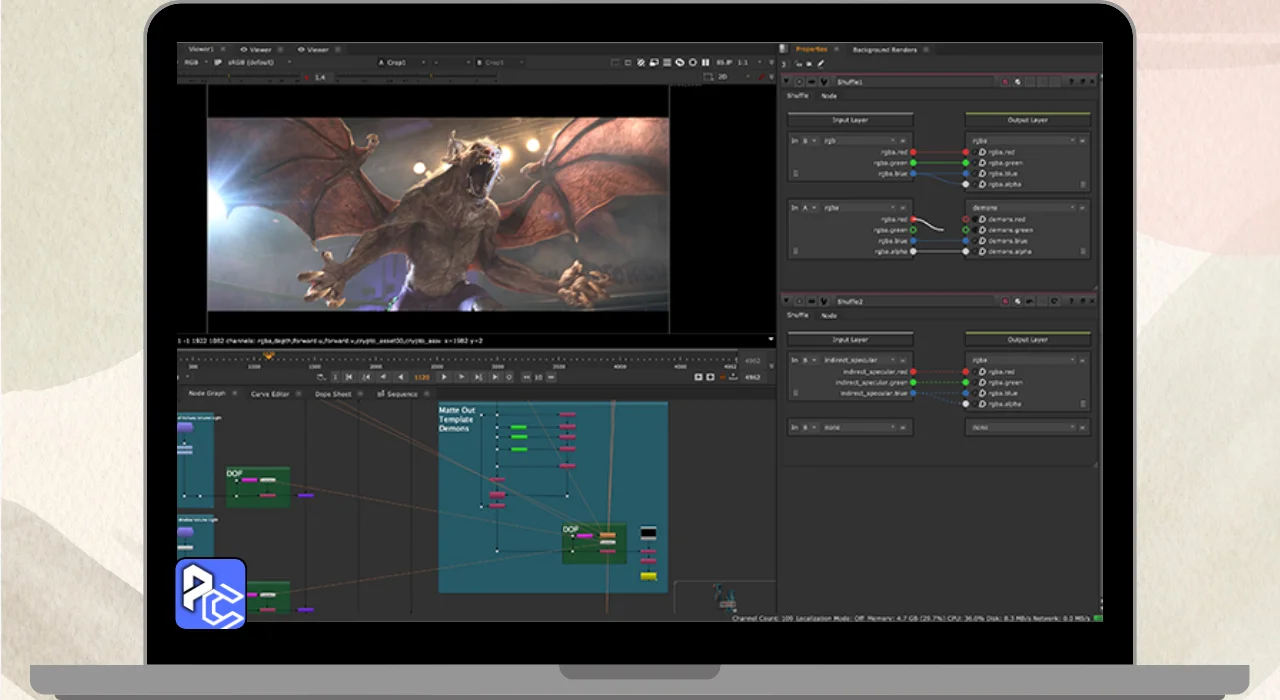
Task: Switch to the Curve Editor tab
Action: 269,394
